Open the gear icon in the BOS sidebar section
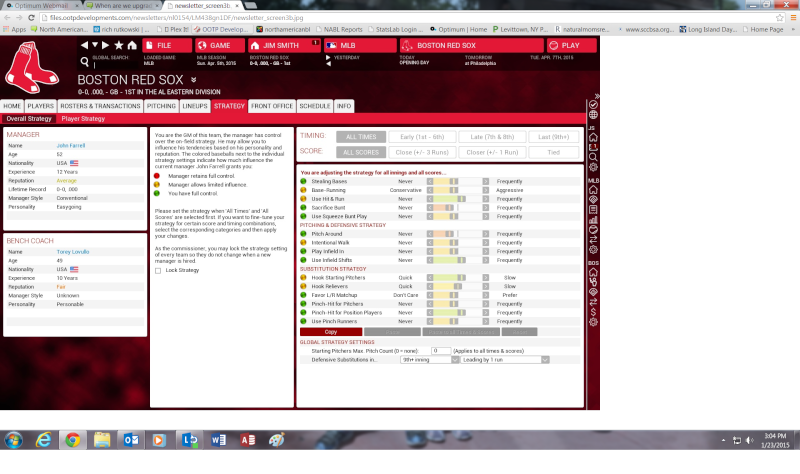This screenshot has height=474, width=800. coord(593,322)
